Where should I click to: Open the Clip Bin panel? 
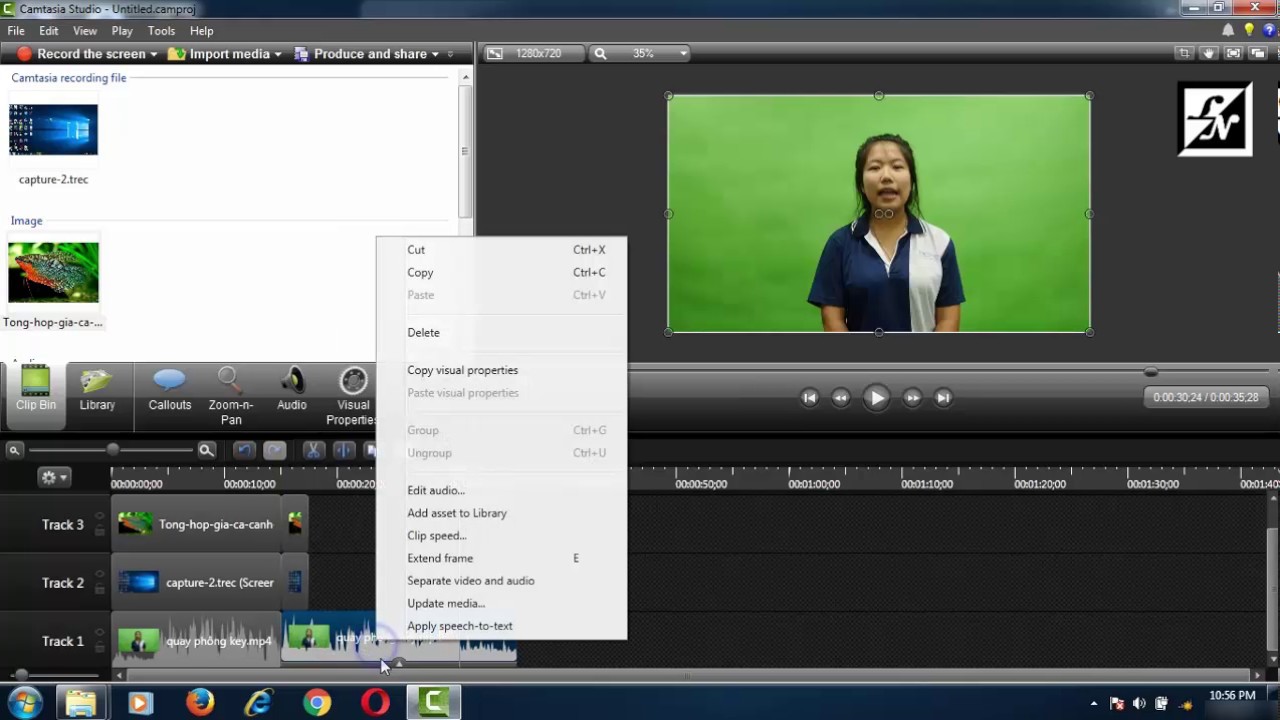35,389
